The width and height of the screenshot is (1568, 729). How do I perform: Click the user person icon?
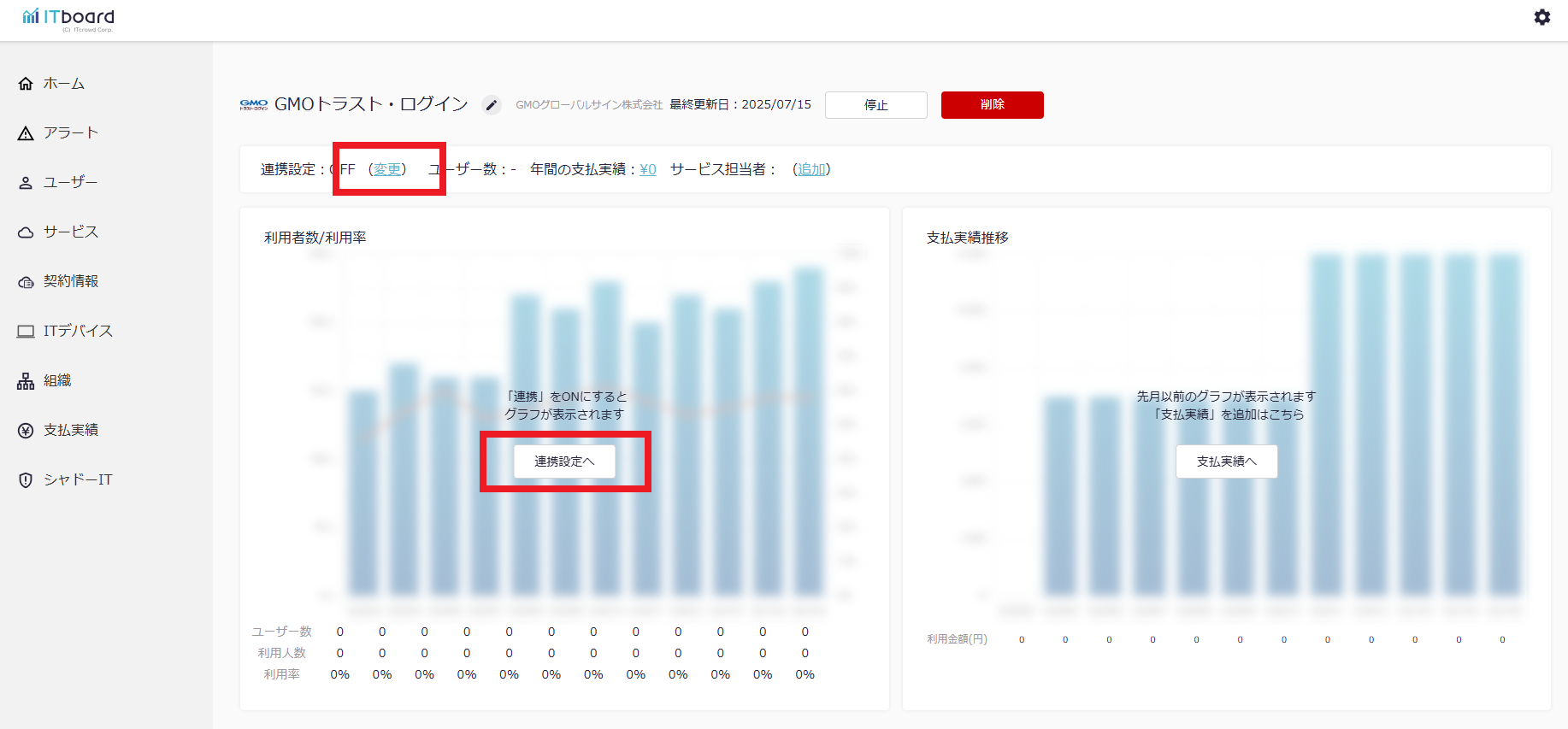(26, 183)
